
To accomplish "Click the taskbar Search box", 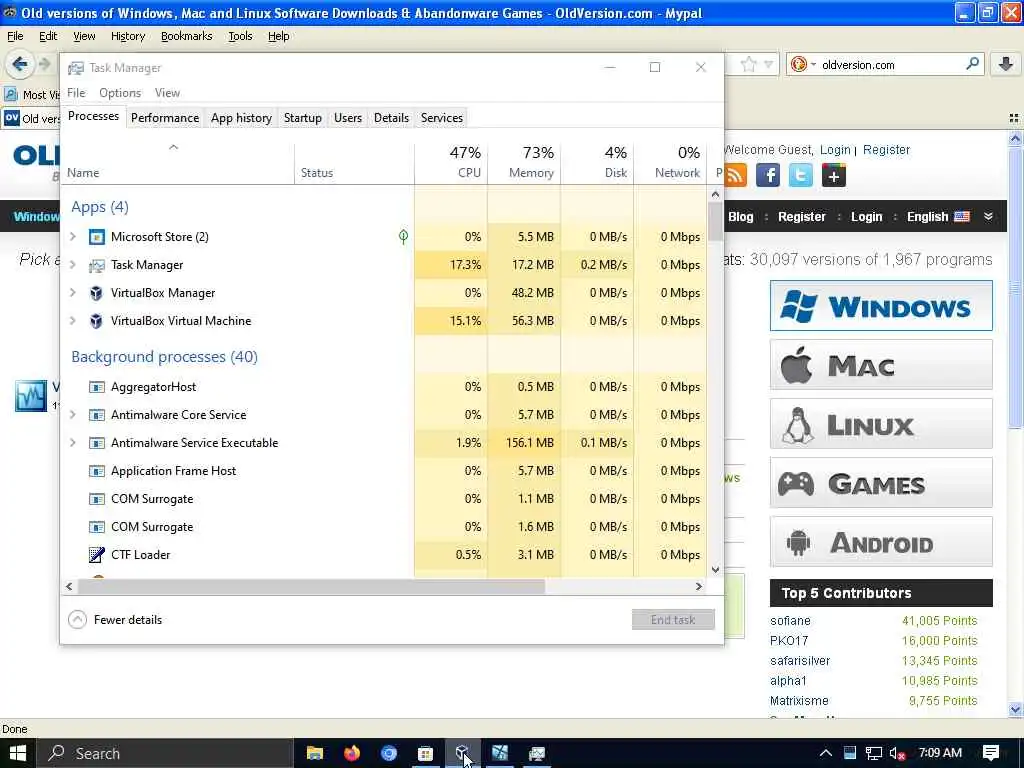I will [x=165, y=753].
